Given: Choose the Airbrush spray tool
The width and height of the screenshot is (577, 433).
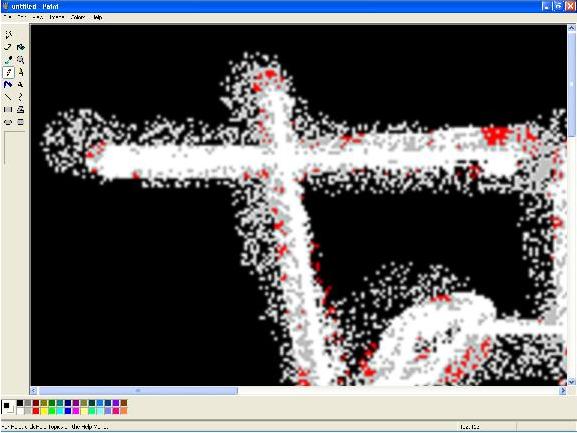Looking at the screenshot, I should coord(8,85).
